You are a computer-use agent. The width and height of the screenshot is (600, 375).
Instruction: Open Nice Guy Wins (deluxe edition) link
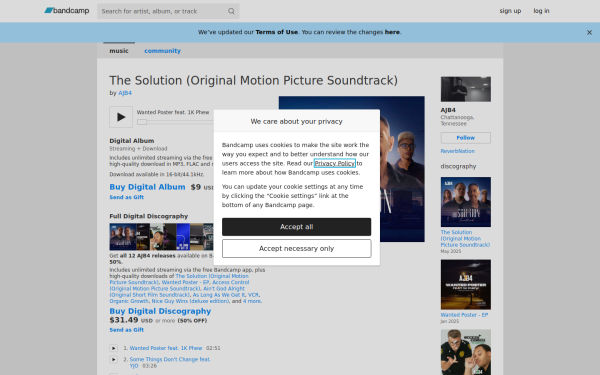(x=190, y=301)
